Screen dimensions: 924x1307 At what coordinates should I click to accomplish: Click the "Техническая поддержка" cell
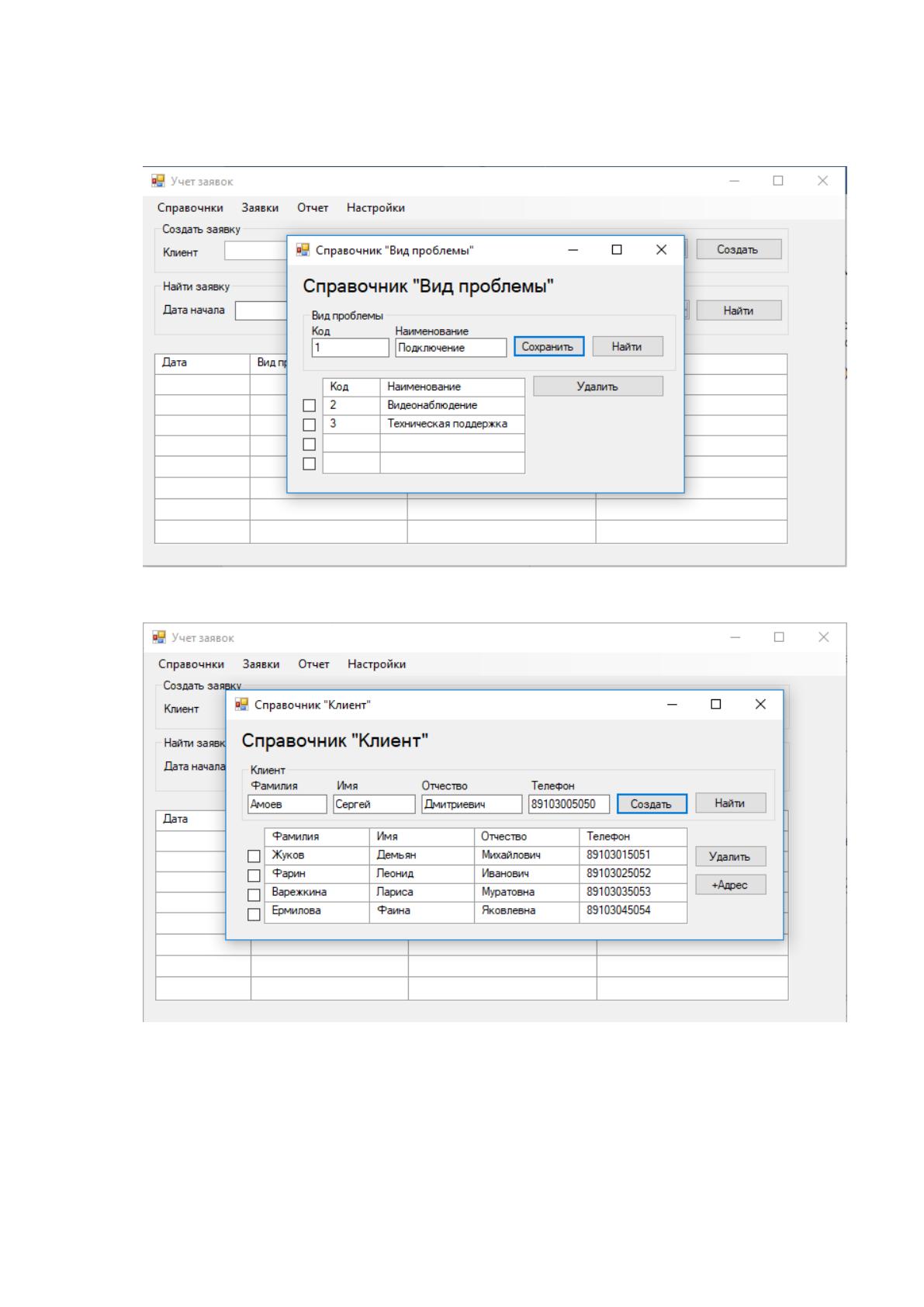tap(452, 424)
